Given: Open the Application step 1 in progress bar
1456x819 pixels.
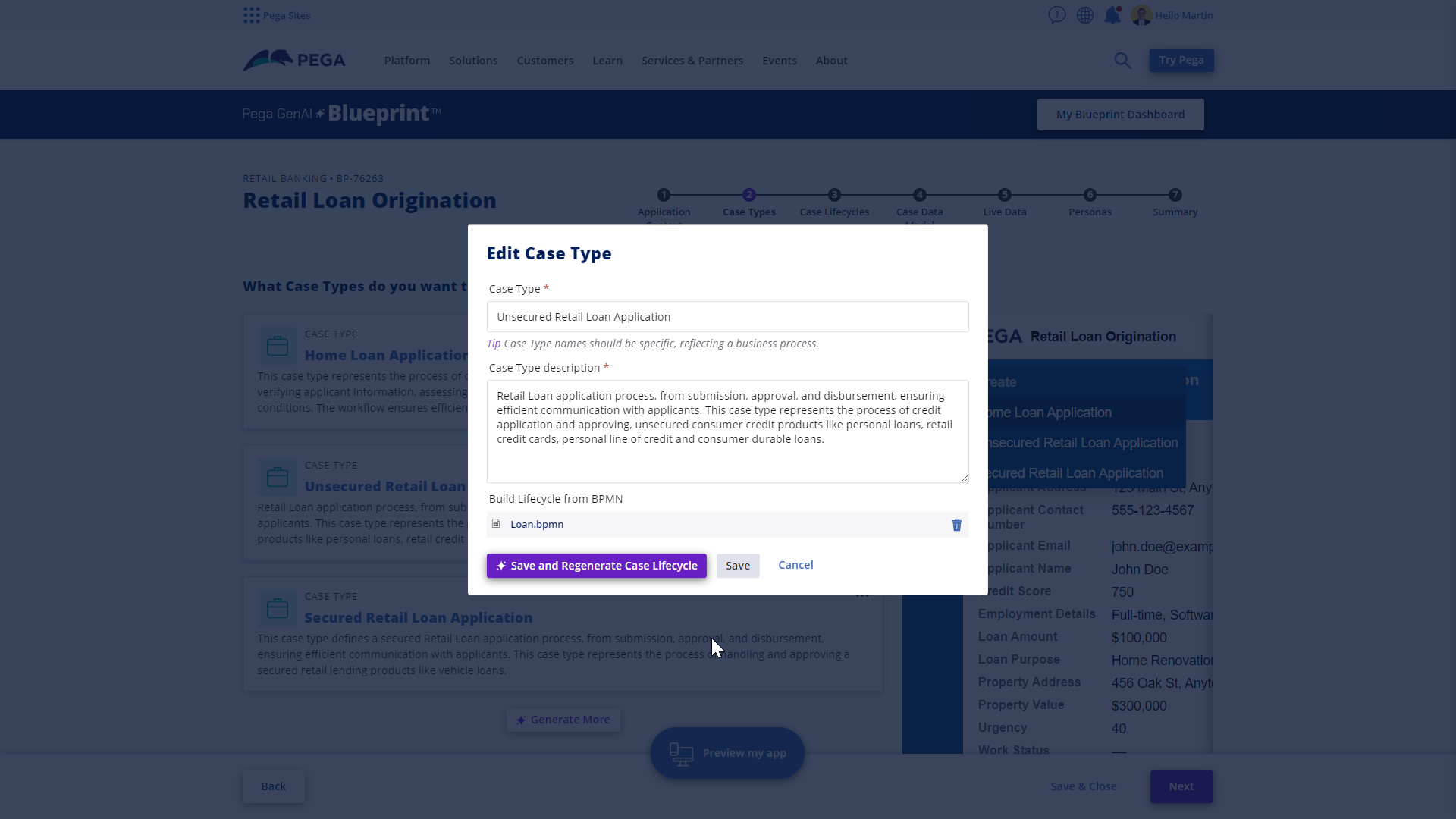Looking at the screenshot, I should [664, 194].
